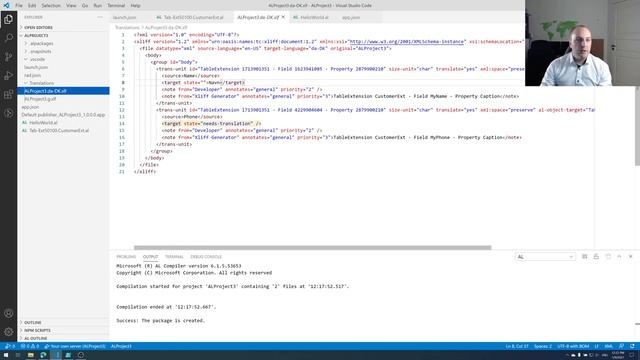The image size is (640, 360).
Task: Click the feedback icon in status bar
Action: [621, 346]
